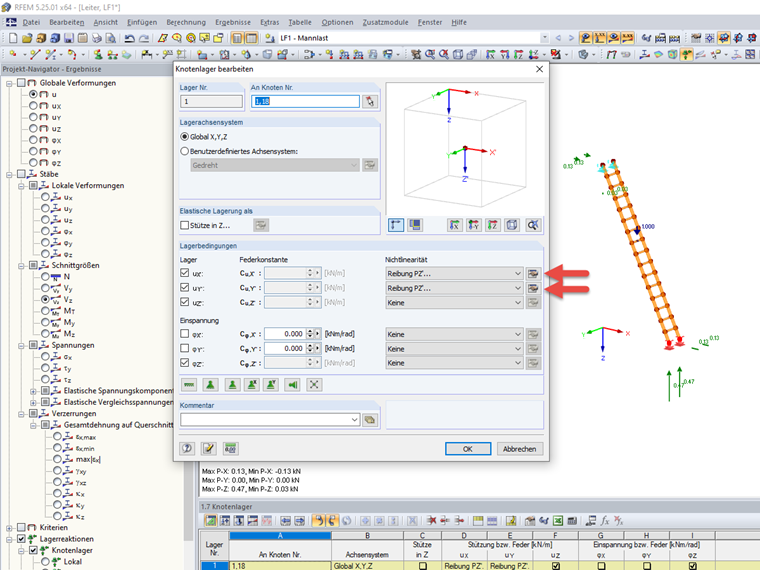
Task: Open the φx Nichtlinearität dropdown
Action: (x=454, y=334)
